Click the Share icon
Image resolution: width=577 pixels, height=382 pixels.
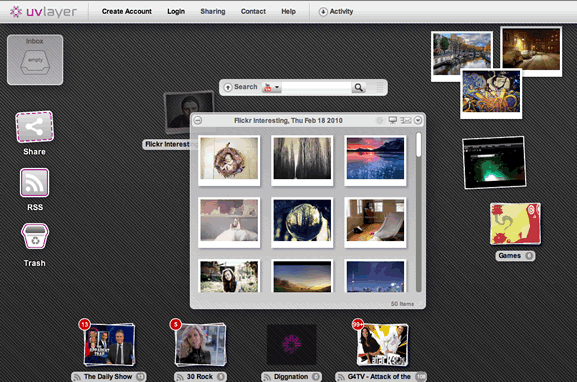click(35, 127)
